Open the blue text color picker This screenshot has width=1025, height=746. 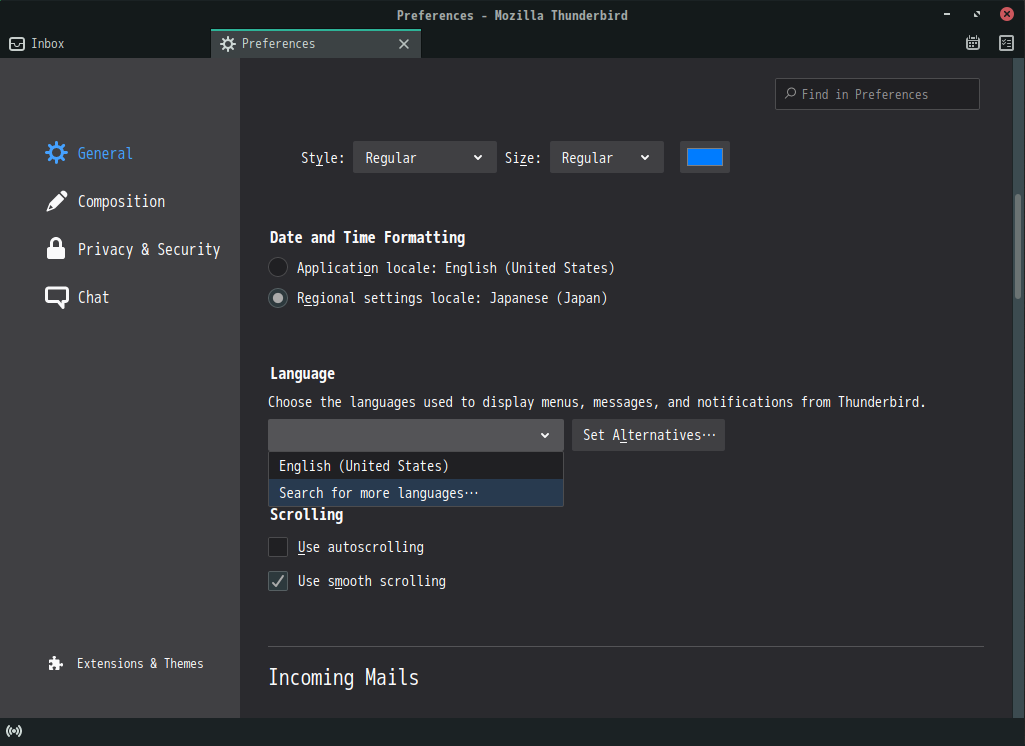(705, 158)
